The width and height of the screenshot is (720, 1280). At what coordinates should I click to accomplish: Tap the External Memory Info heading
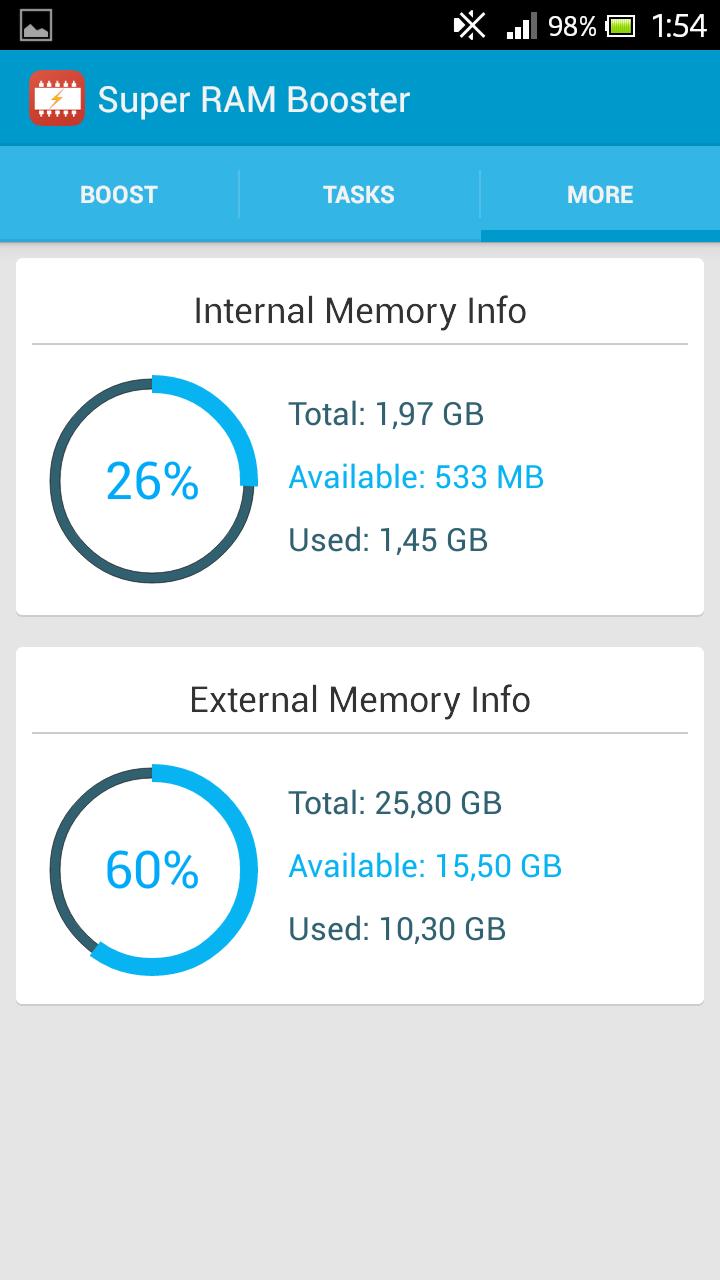(360, 699)
